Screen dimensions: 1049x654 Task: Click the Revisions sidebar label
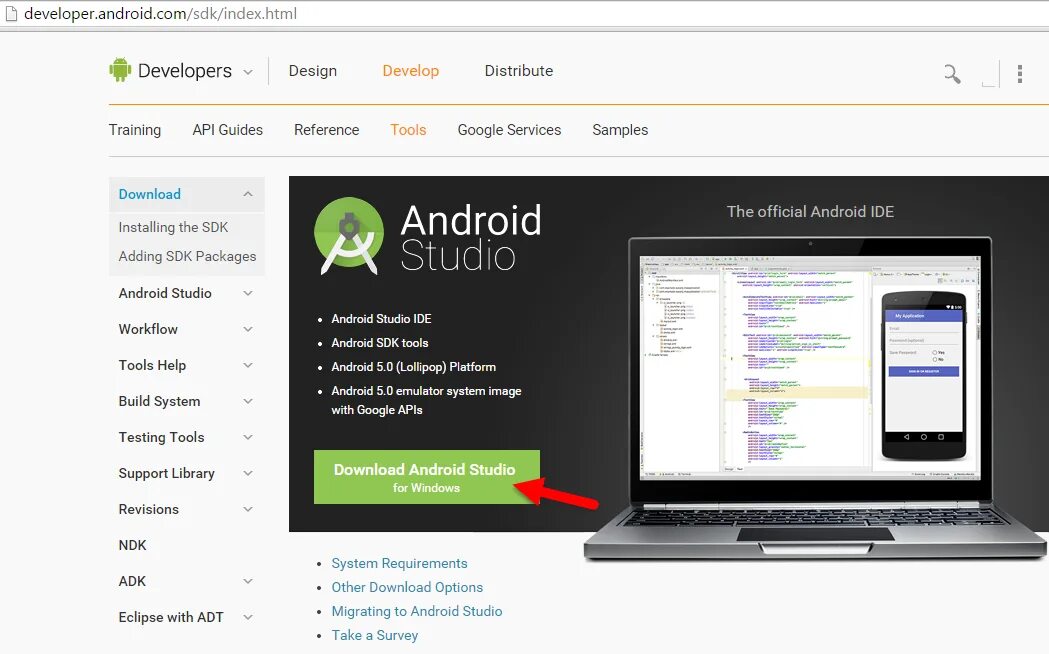coord(149,510)
